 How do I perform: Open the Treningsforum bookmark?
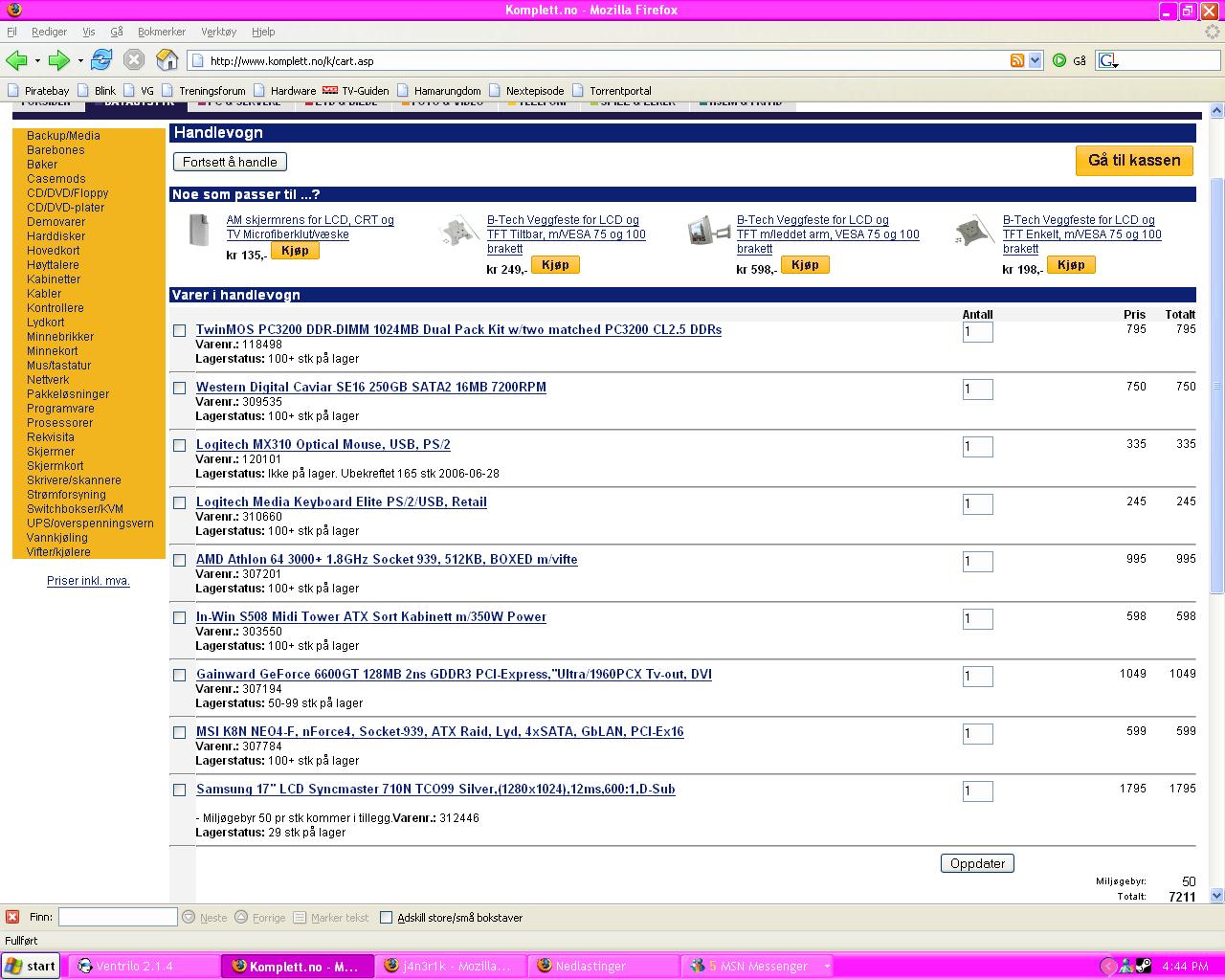click(203, 91)
